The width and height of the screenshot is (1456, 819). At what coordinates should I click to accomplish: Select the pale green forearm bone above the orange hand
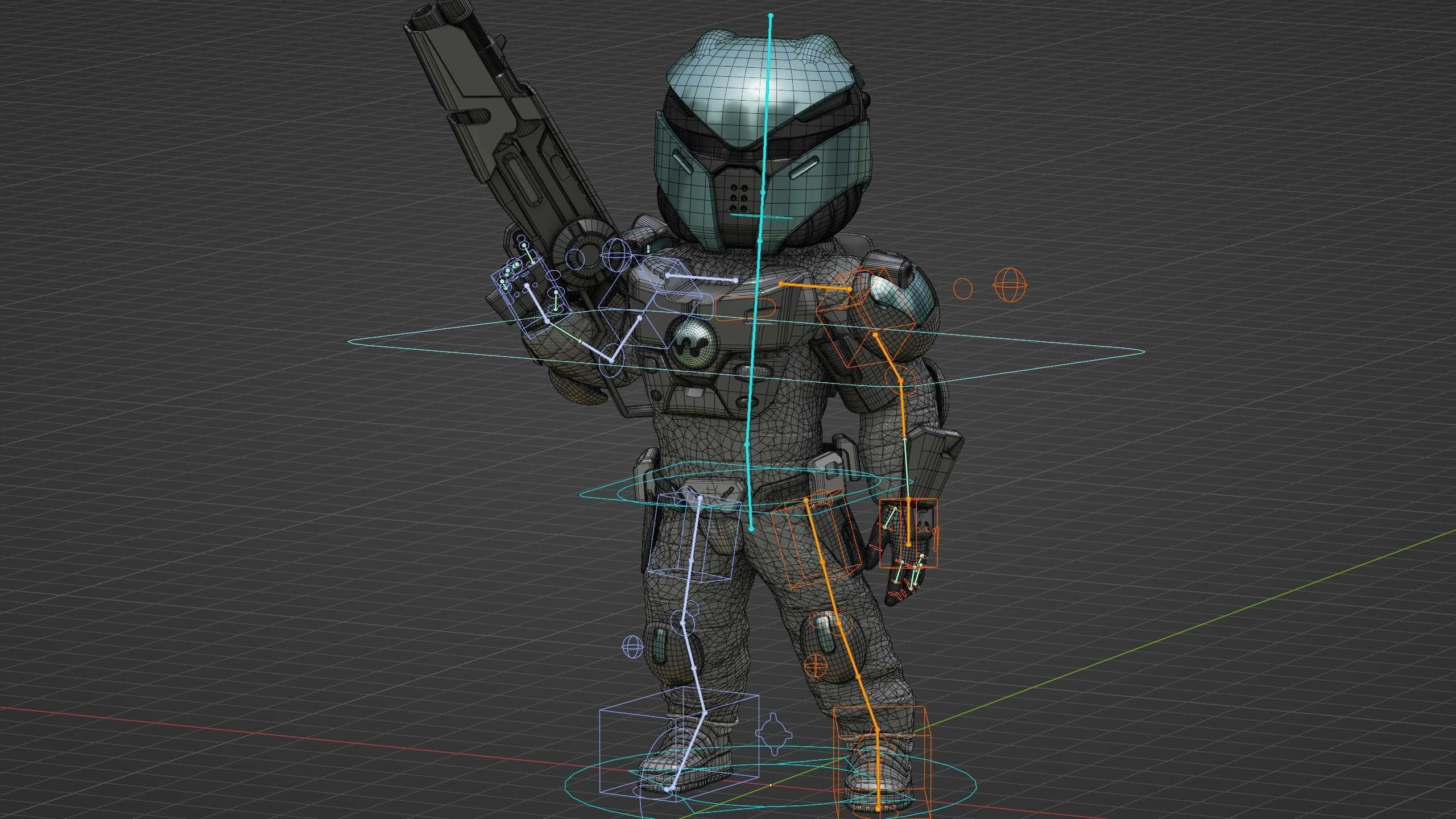[x=907, y=469]
